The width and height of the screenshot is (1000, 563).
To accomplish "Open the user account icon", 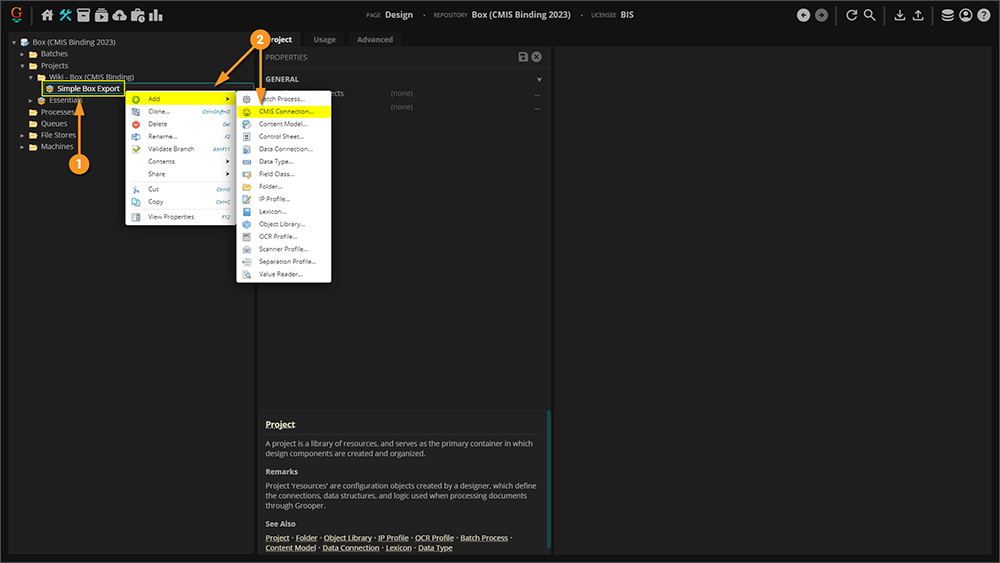I will tap(966, 15).
